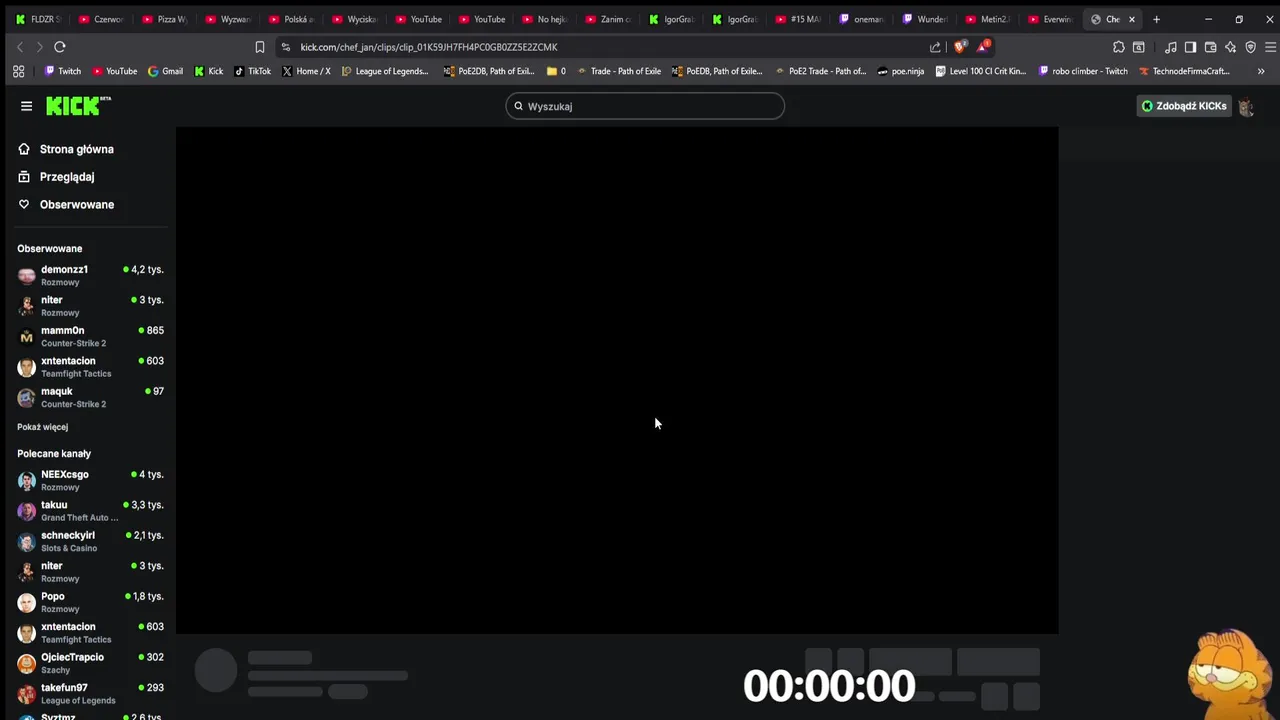Screen dimensions: 1280x720
Task: Open the extensions puzzle icon
Action: (1118, 47)
